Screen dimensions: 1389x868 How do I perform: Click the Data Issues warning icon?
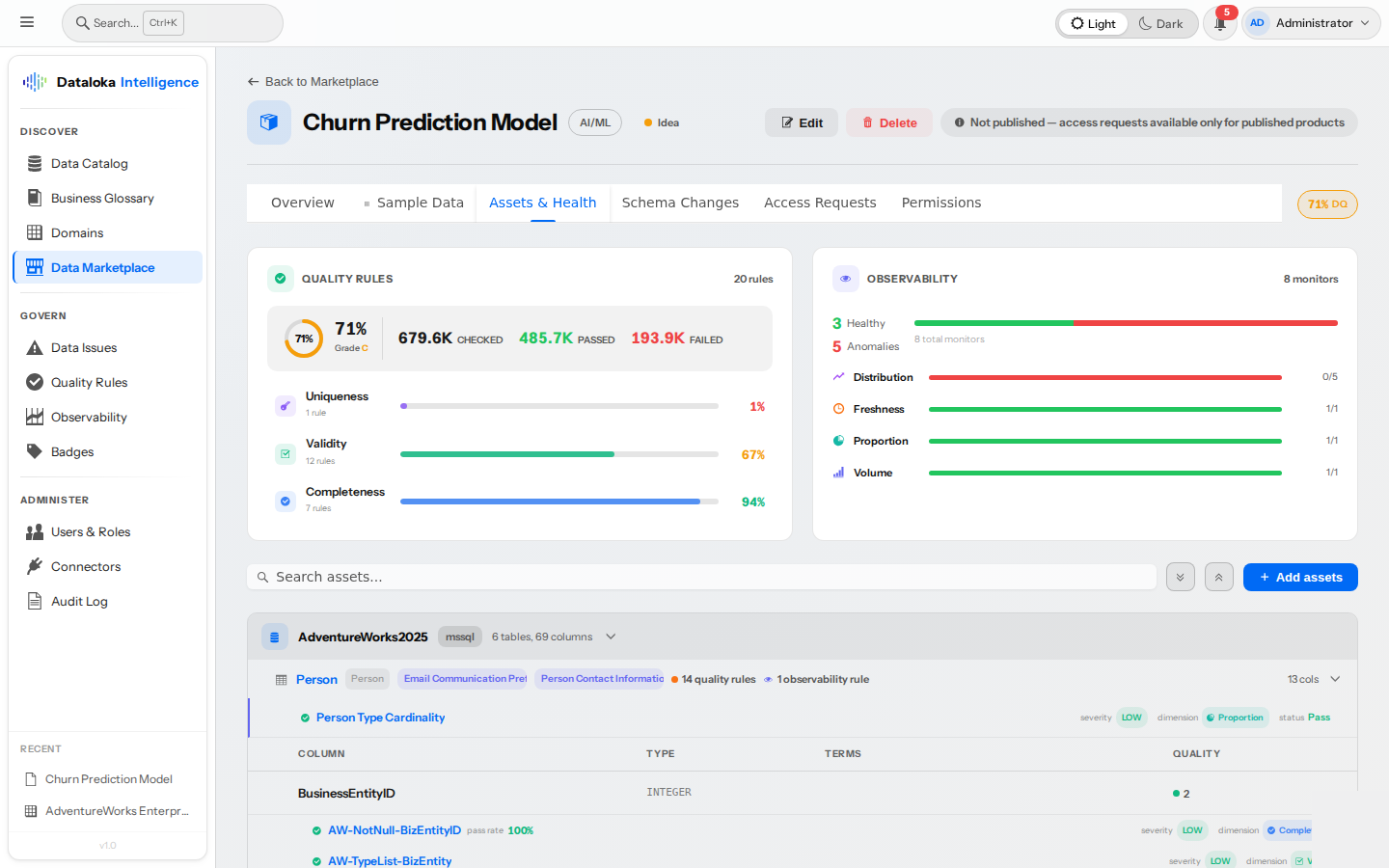click(x=35, y=348)
